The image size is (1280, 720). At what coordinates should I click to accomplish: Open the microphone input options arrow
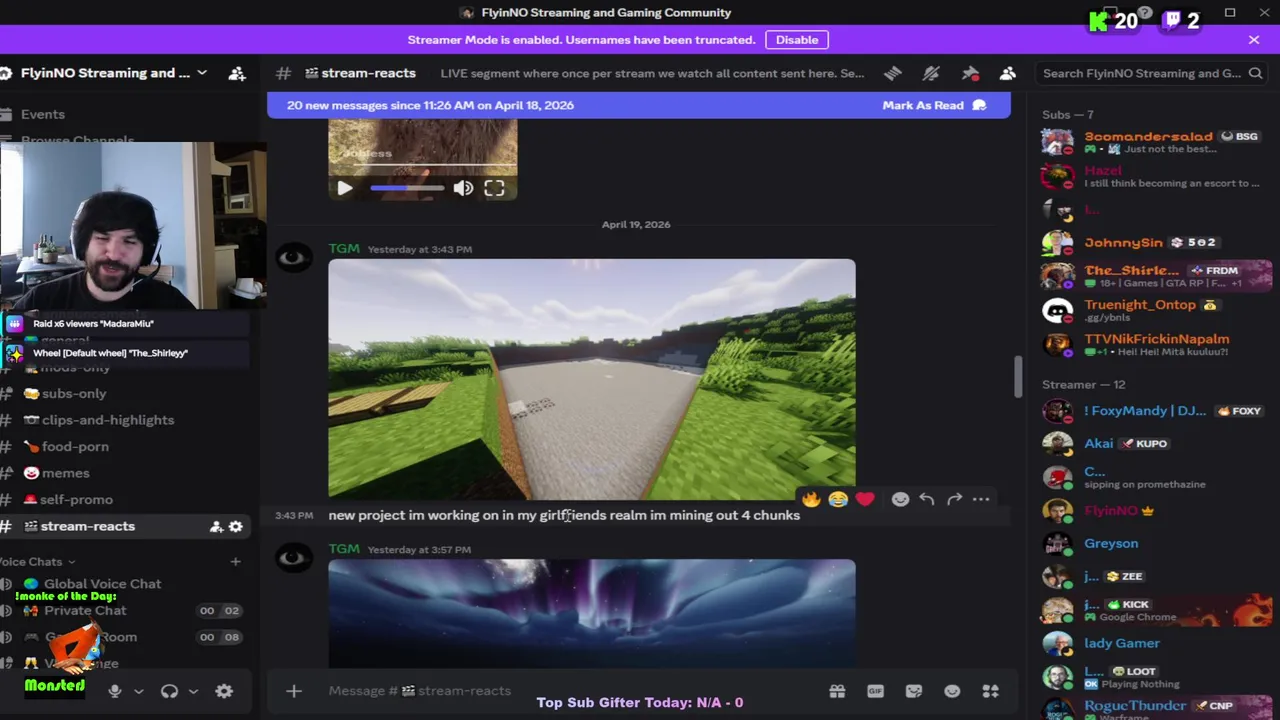point(139,691)
